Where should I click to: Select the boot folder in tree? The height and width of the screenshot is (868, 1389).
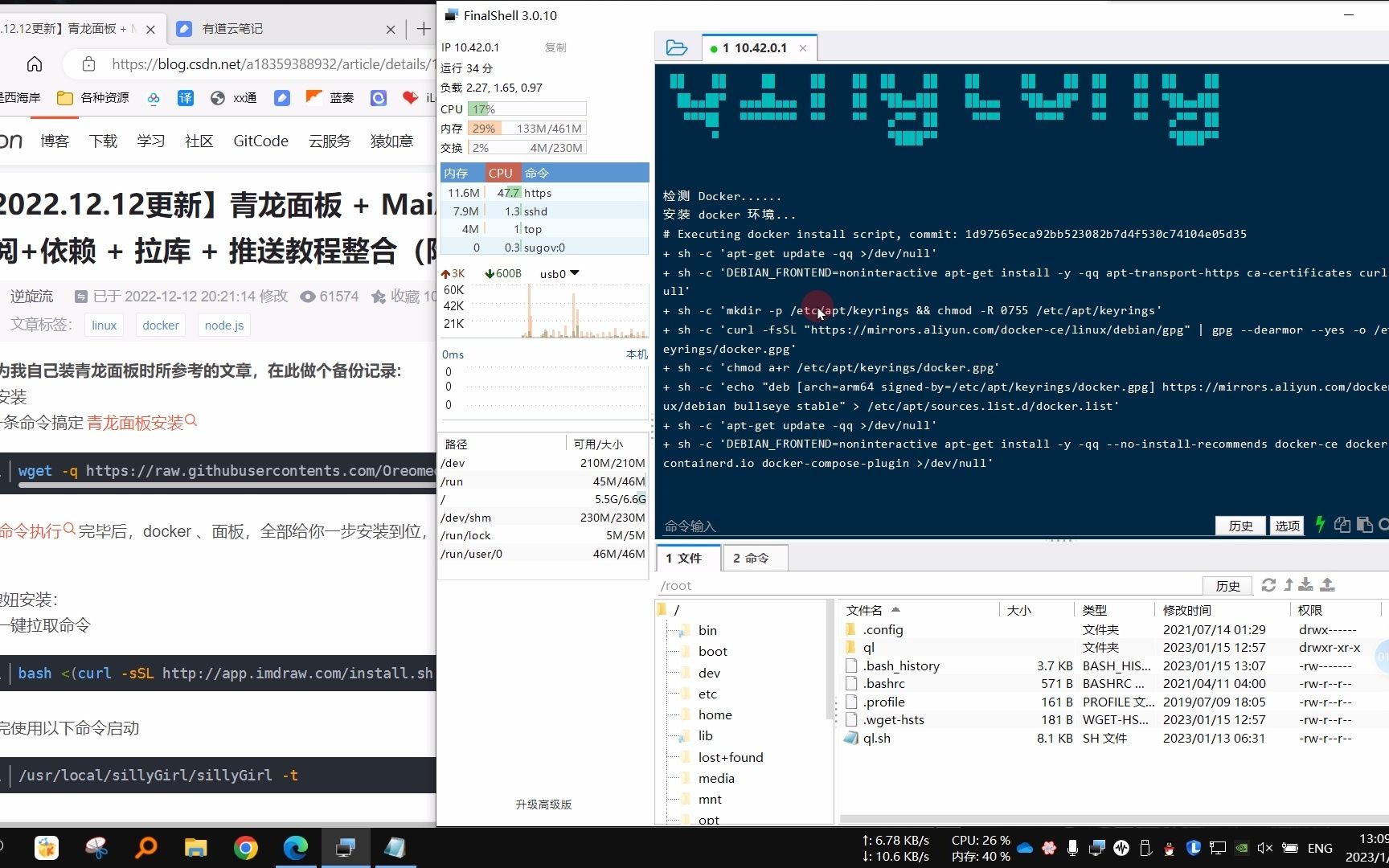(712, 651)
